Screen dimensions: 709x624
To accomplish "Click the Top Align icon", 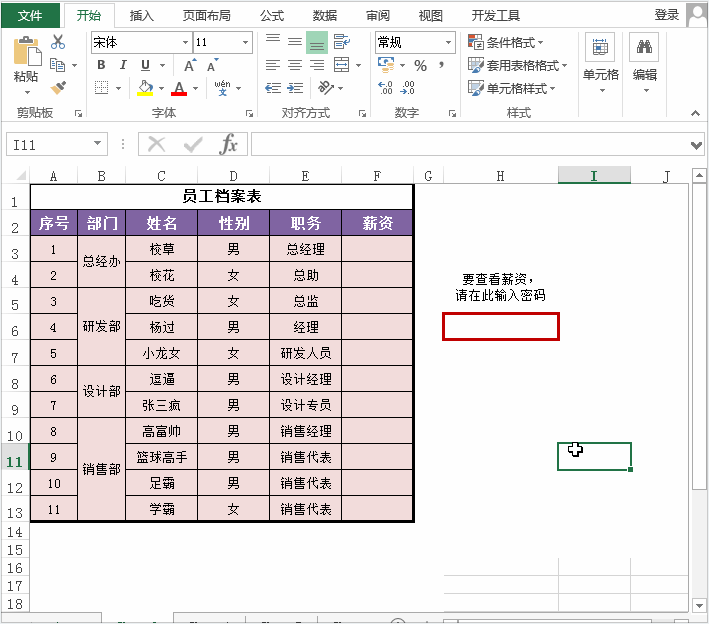I will point(273,42).
